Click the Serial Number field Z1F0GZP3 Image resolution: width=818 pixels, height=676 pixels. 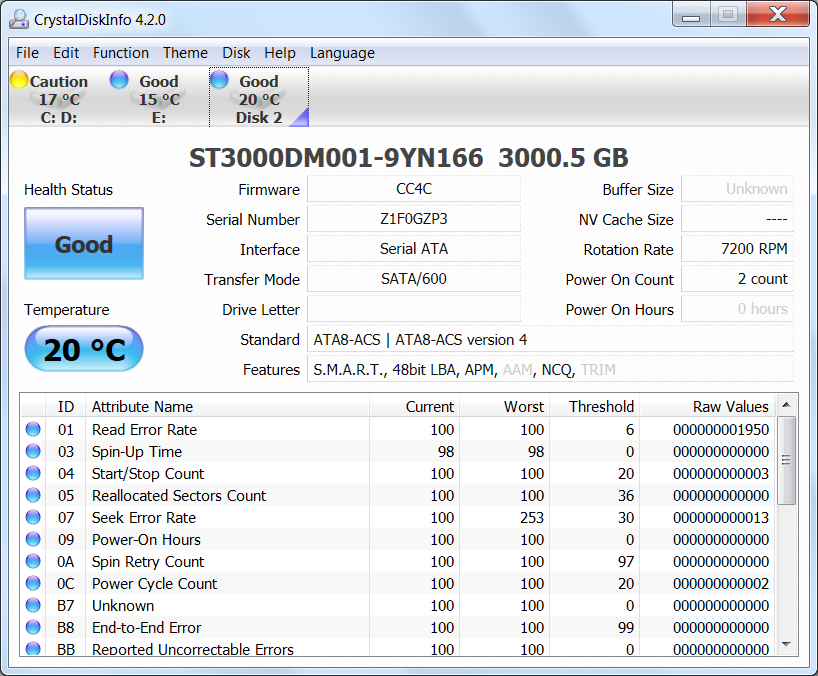click(x=414, y=219)
